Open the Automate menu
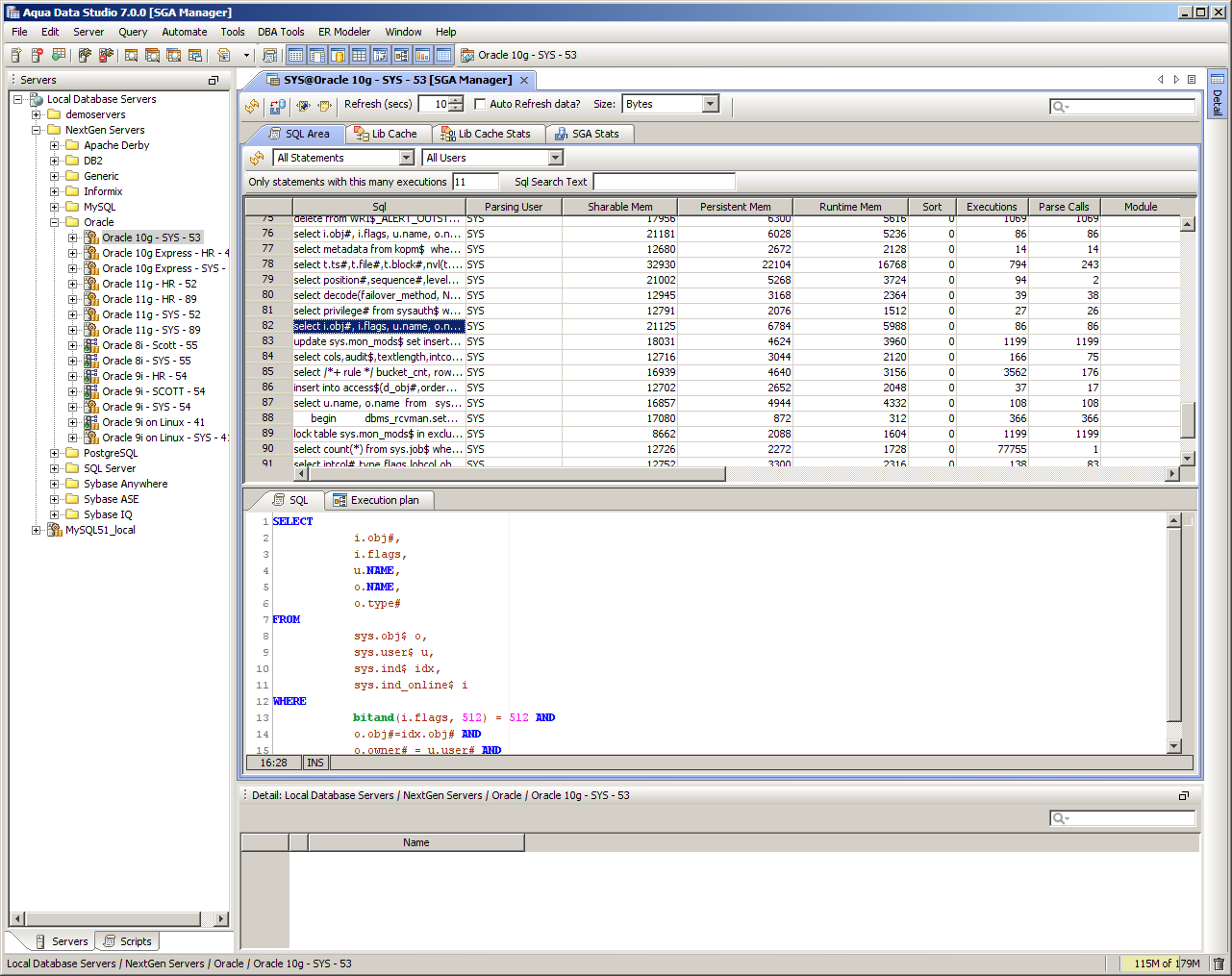 tap(185, 32)
